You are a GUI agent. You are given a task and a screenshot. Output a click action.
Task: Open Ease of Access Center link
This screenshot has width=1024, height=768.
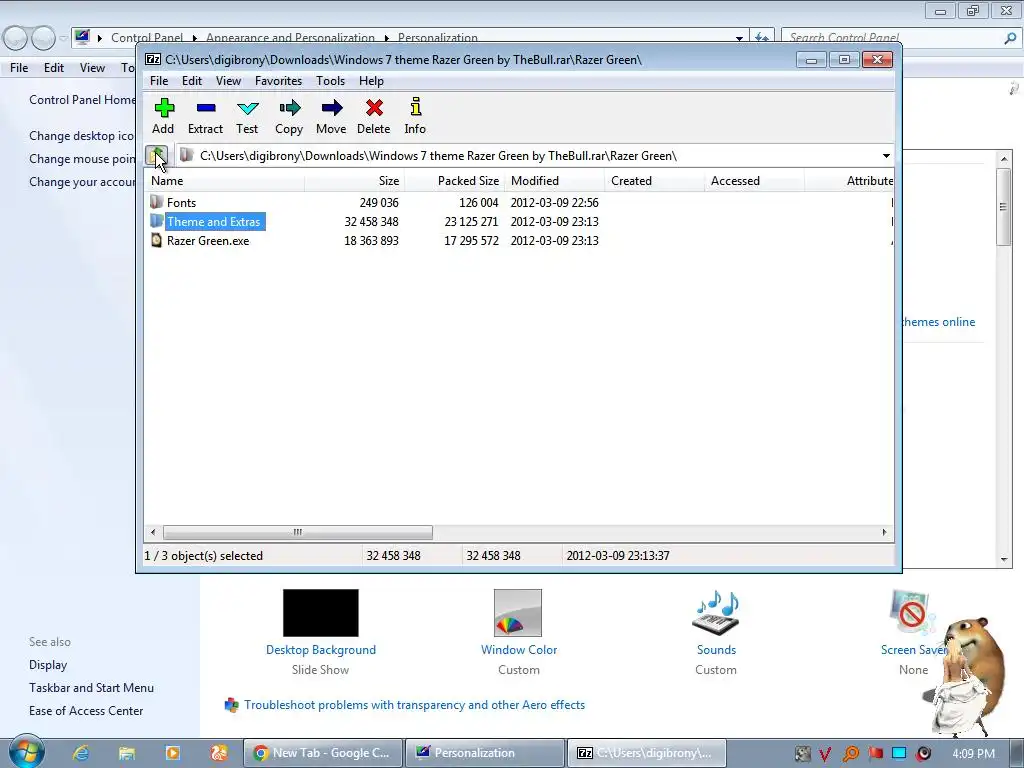click(86, 711)
